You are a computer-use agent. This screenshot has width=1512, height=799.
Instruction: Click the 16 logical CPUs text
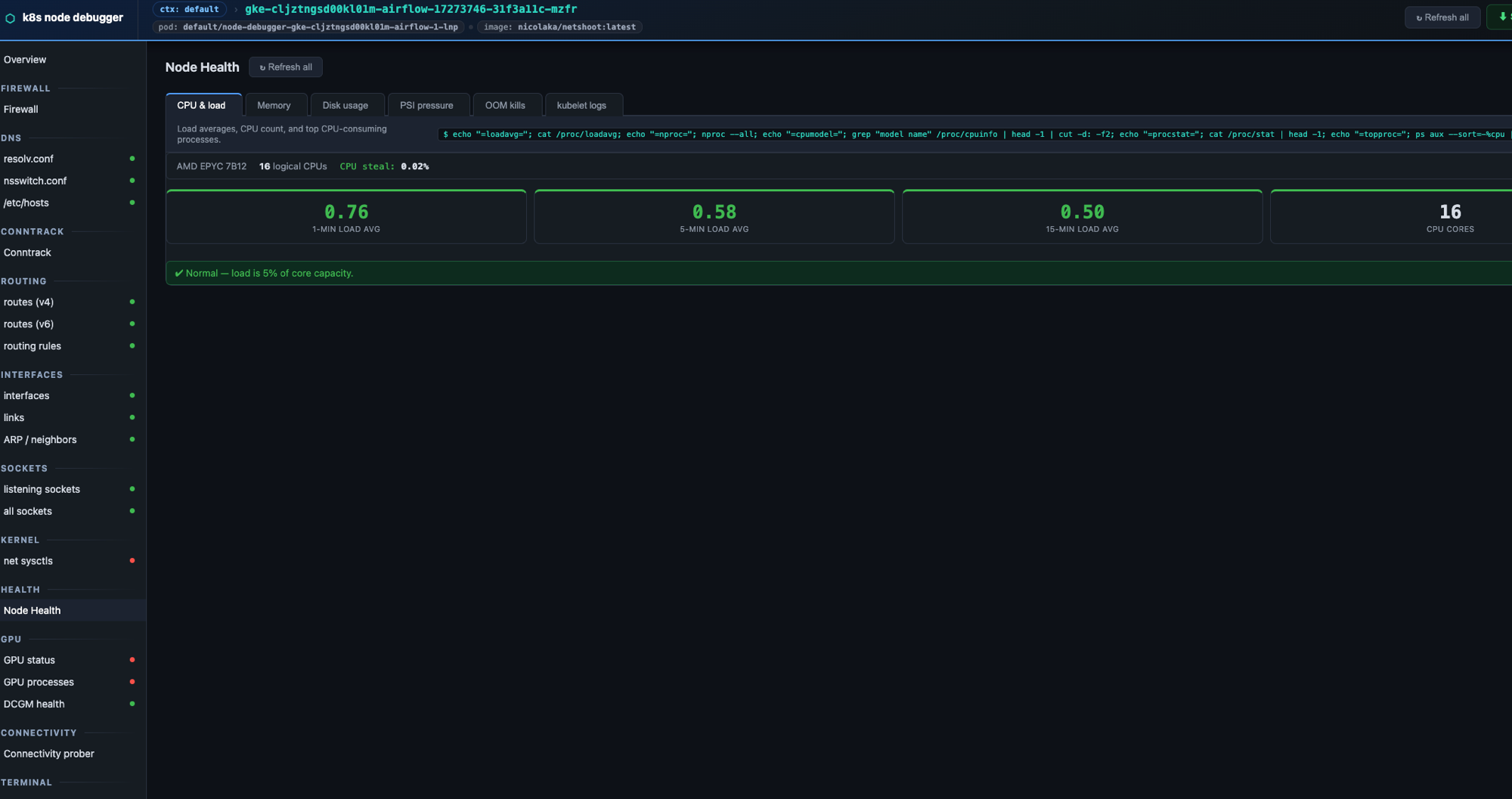[x=293, y=166]
